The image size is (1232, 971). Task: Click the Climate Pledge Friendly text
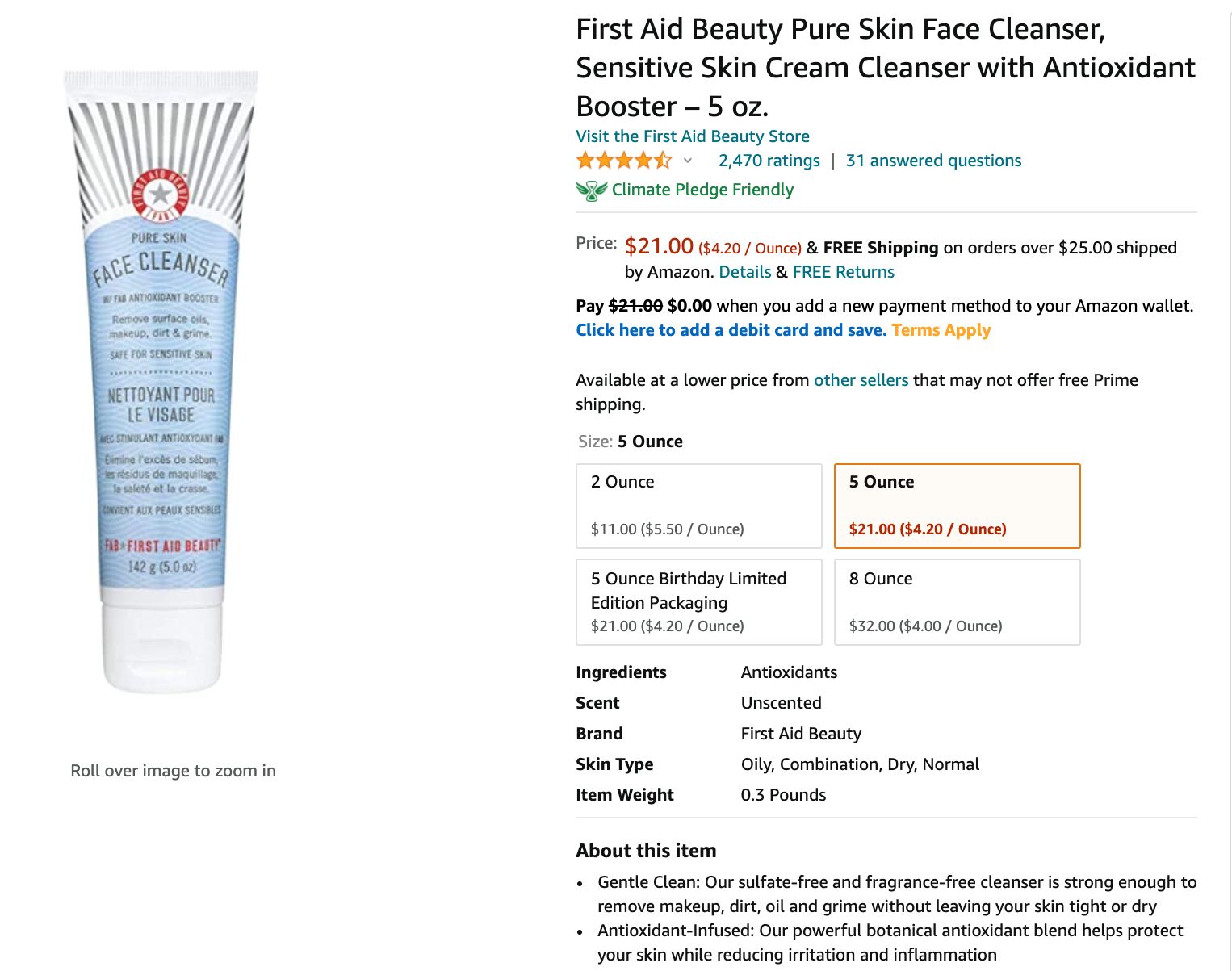click(702, 190)
